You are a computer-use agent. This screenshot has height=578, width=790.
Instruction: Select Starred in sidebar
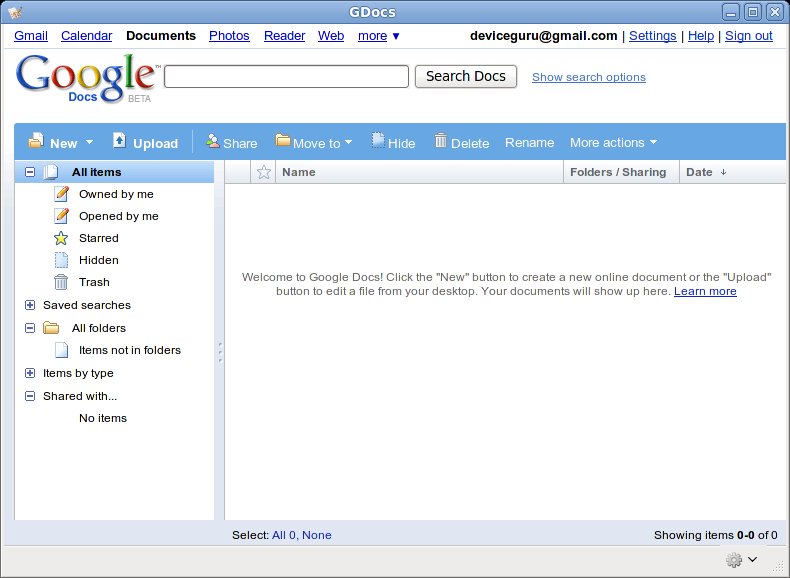click(x=99, y=238)
